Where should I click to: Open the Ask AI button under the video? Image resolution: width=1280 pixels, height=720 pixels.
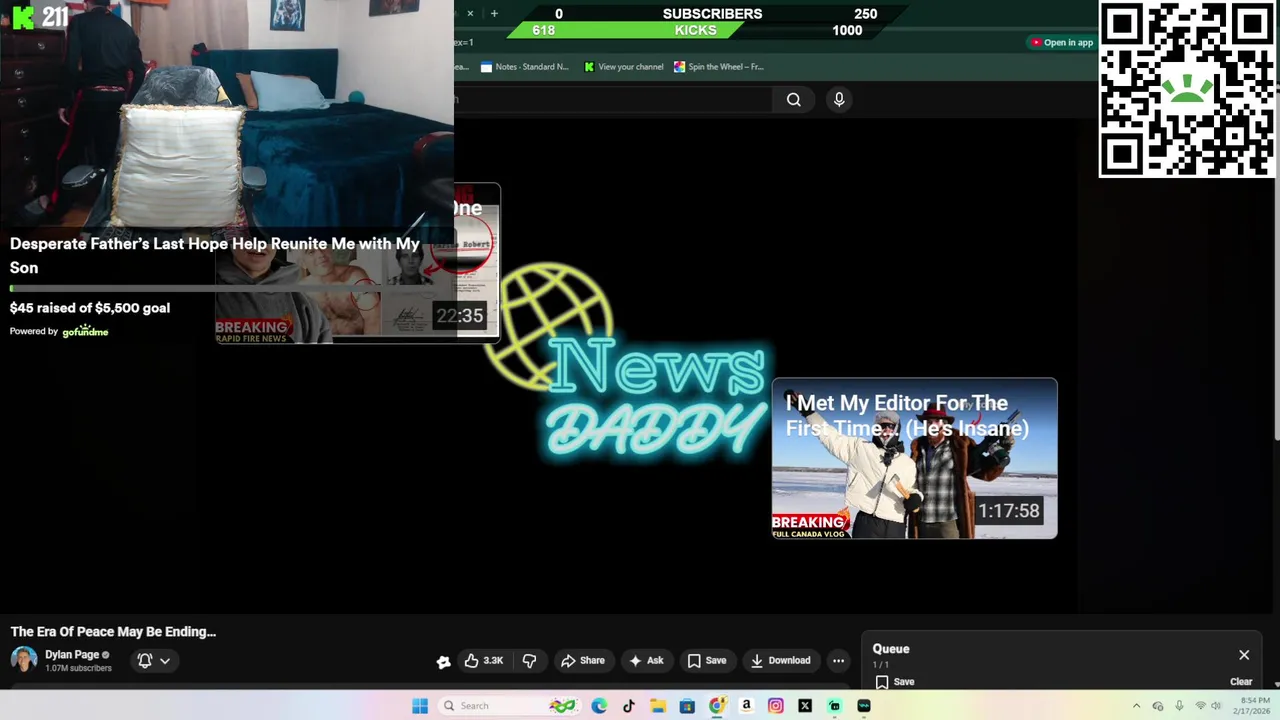point(645,660)
